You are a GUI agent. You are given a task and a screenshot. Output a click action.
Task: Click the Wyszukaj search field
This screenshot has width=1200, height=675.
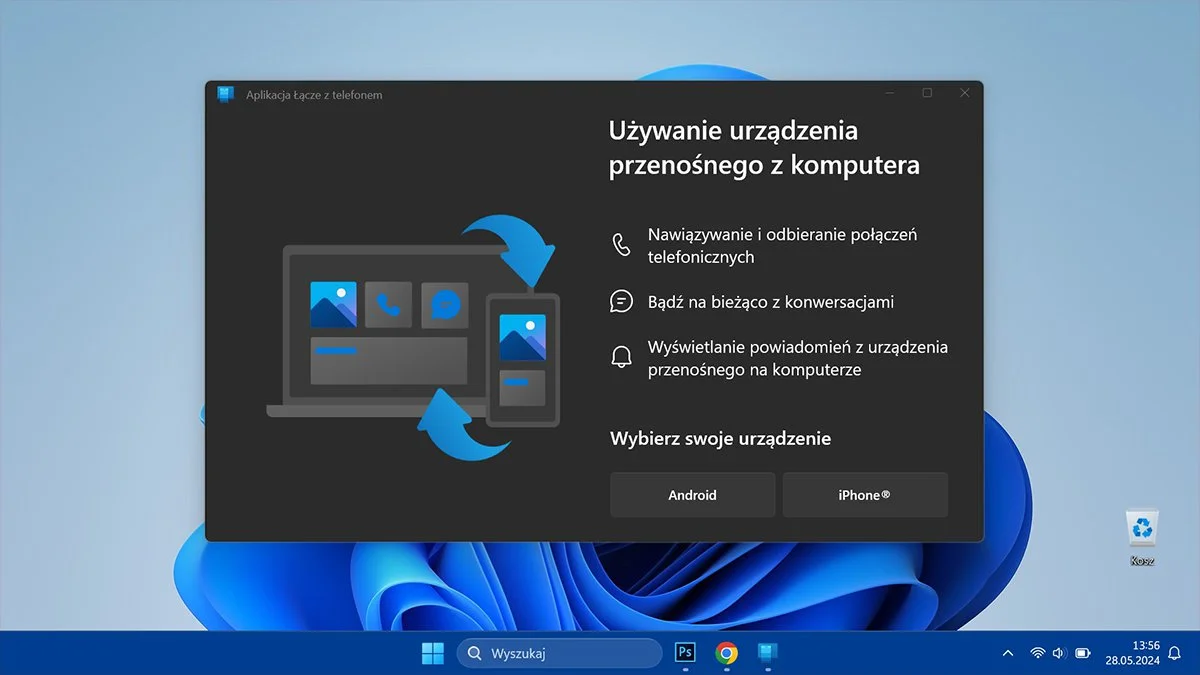point(560,652)
